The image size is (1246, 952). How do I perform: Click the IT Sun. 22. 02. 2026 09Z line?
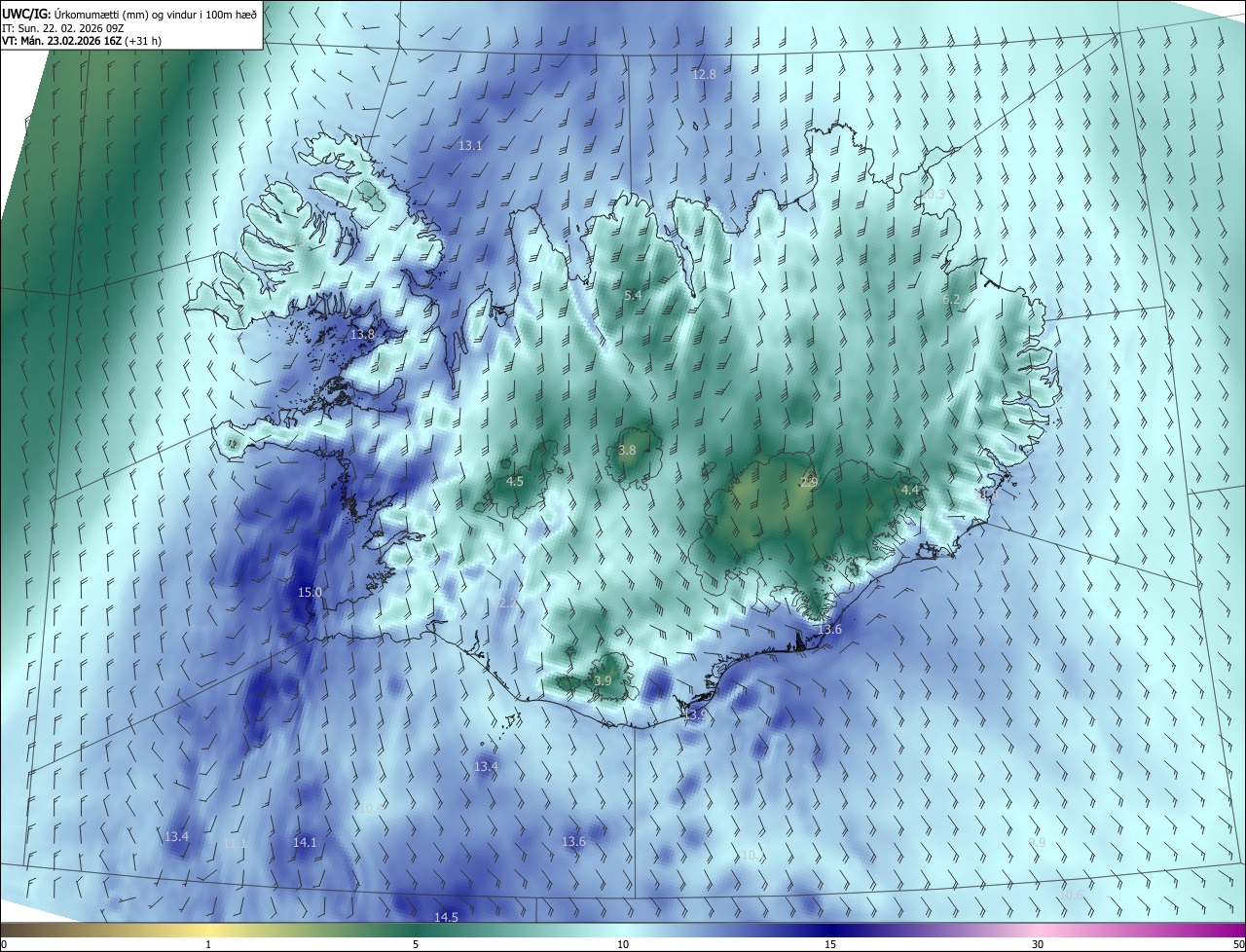pyautogui.click(x=61, y=28)
